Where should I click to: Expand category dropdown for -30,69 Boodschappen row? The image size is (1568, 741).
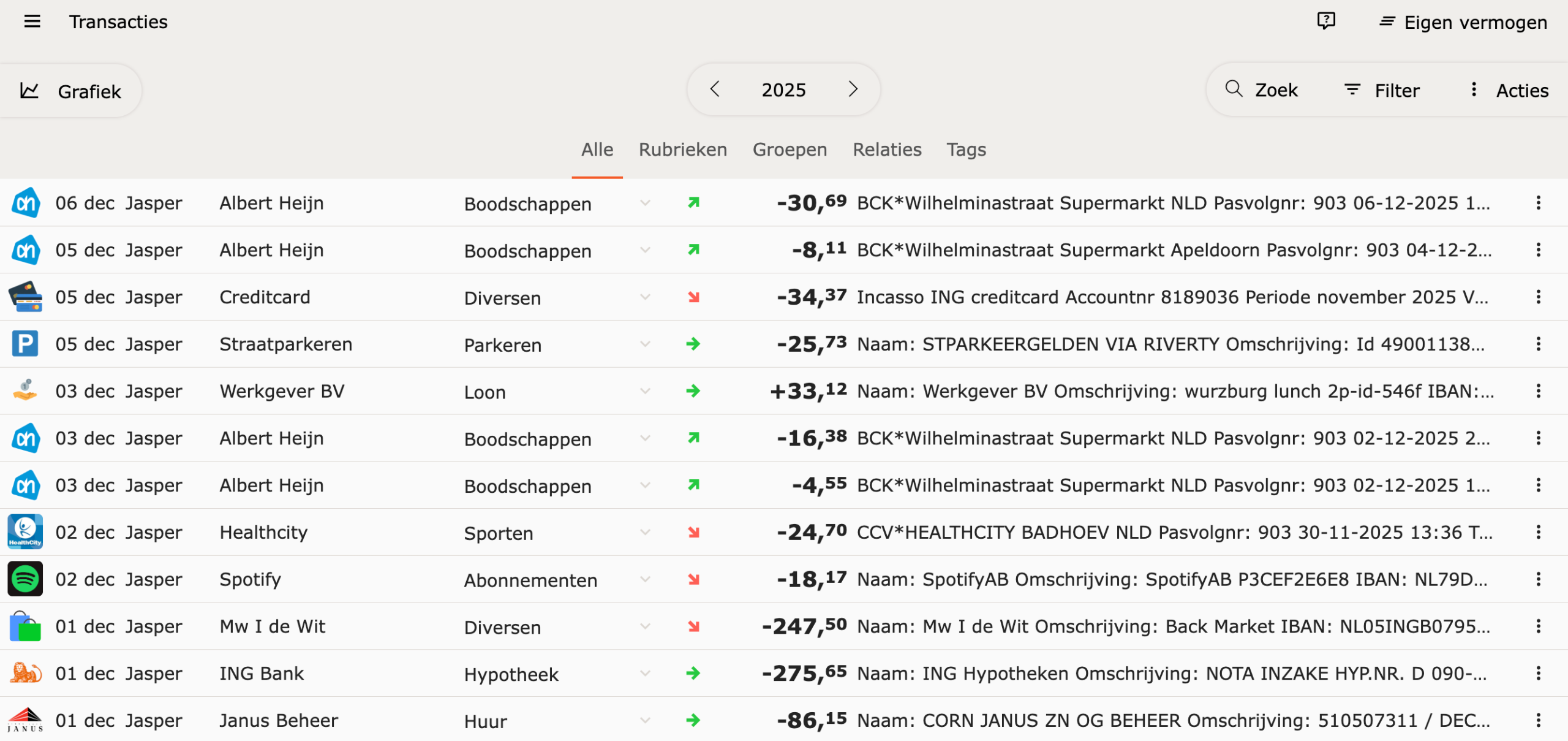[x=645, y=203]
